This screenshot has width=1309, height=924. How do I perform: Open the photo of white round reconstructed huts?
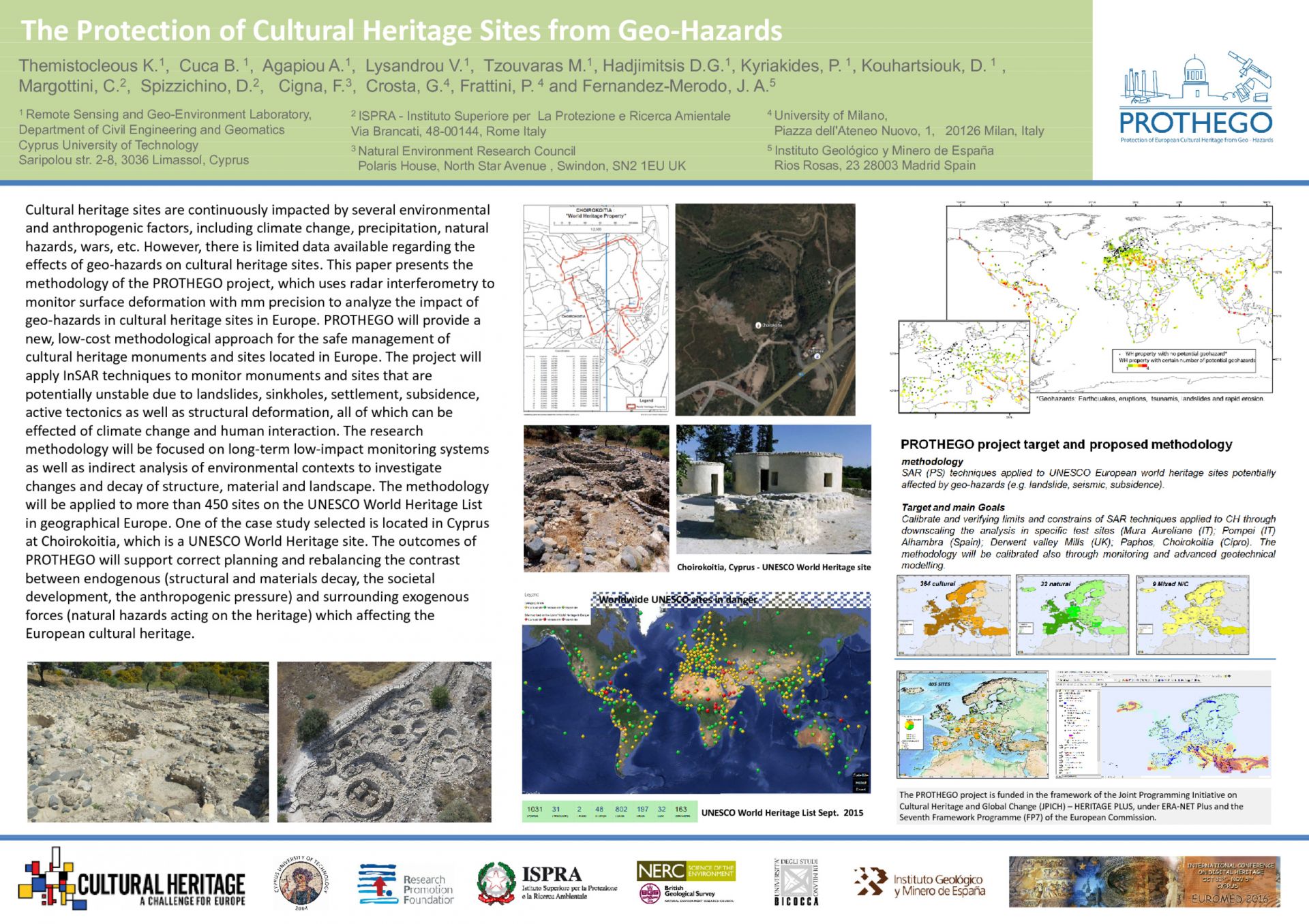click(x=773, y=489)
